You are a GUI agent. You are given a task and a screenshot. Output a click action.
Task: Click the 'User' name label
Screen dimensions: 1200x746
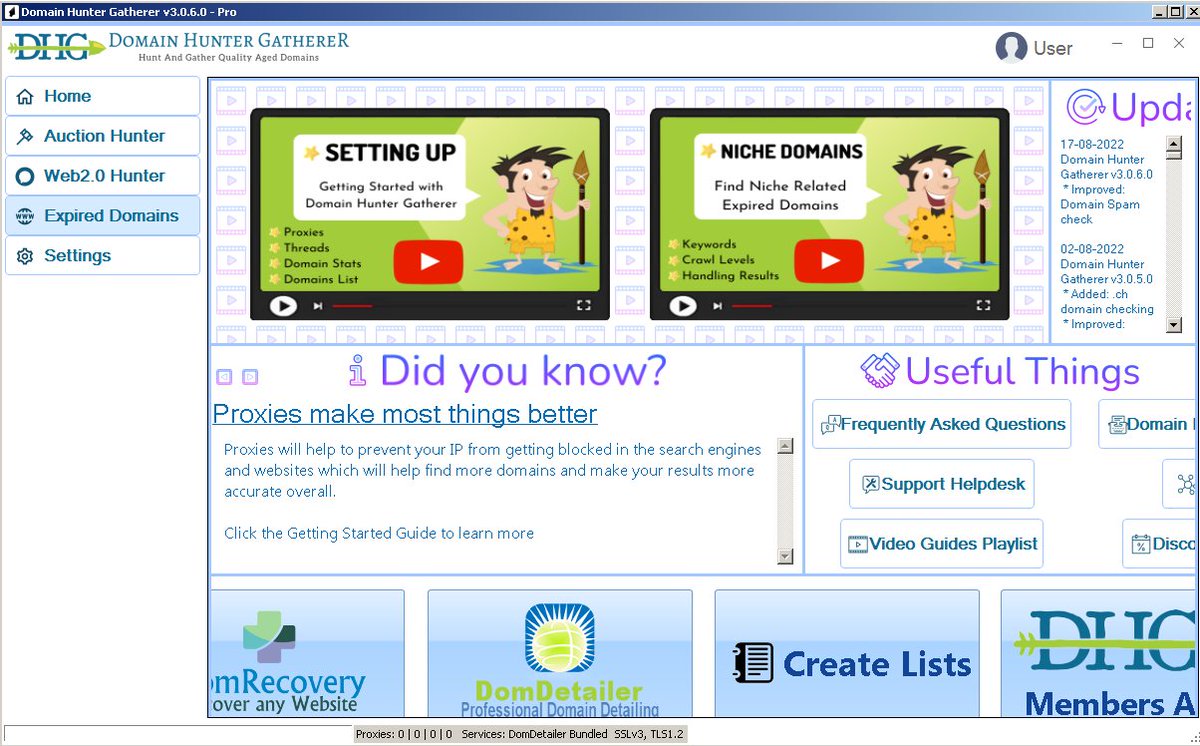click(x=1053, y=48)
